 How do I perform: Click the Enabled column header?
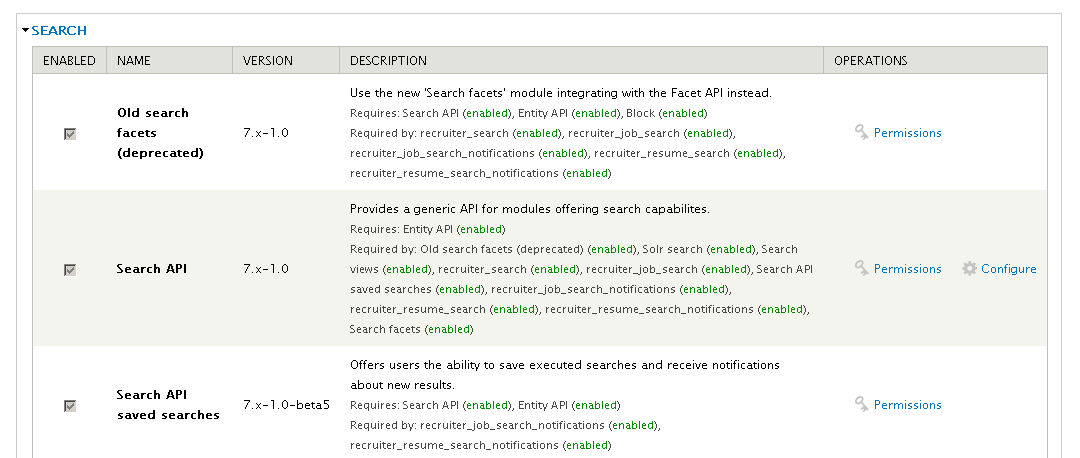point(69,61)
